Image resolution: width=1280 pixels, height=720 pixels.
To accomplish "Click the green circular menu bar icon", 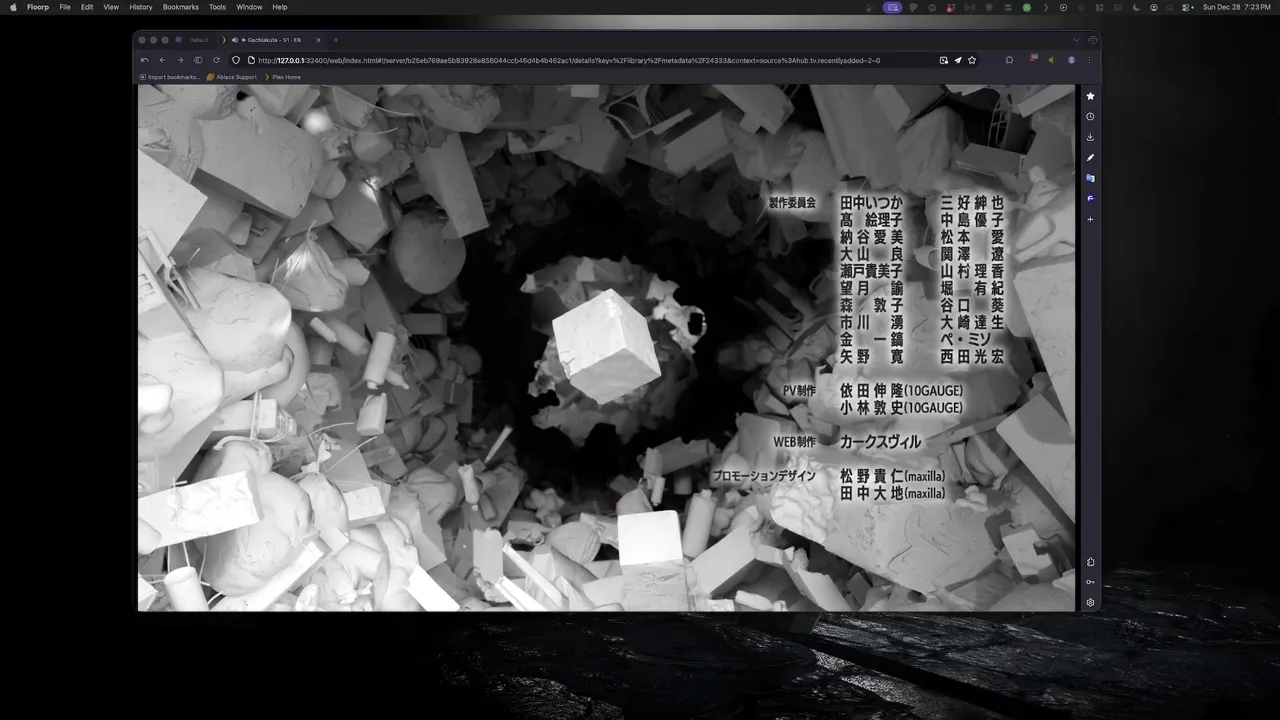I will 1026,7.
